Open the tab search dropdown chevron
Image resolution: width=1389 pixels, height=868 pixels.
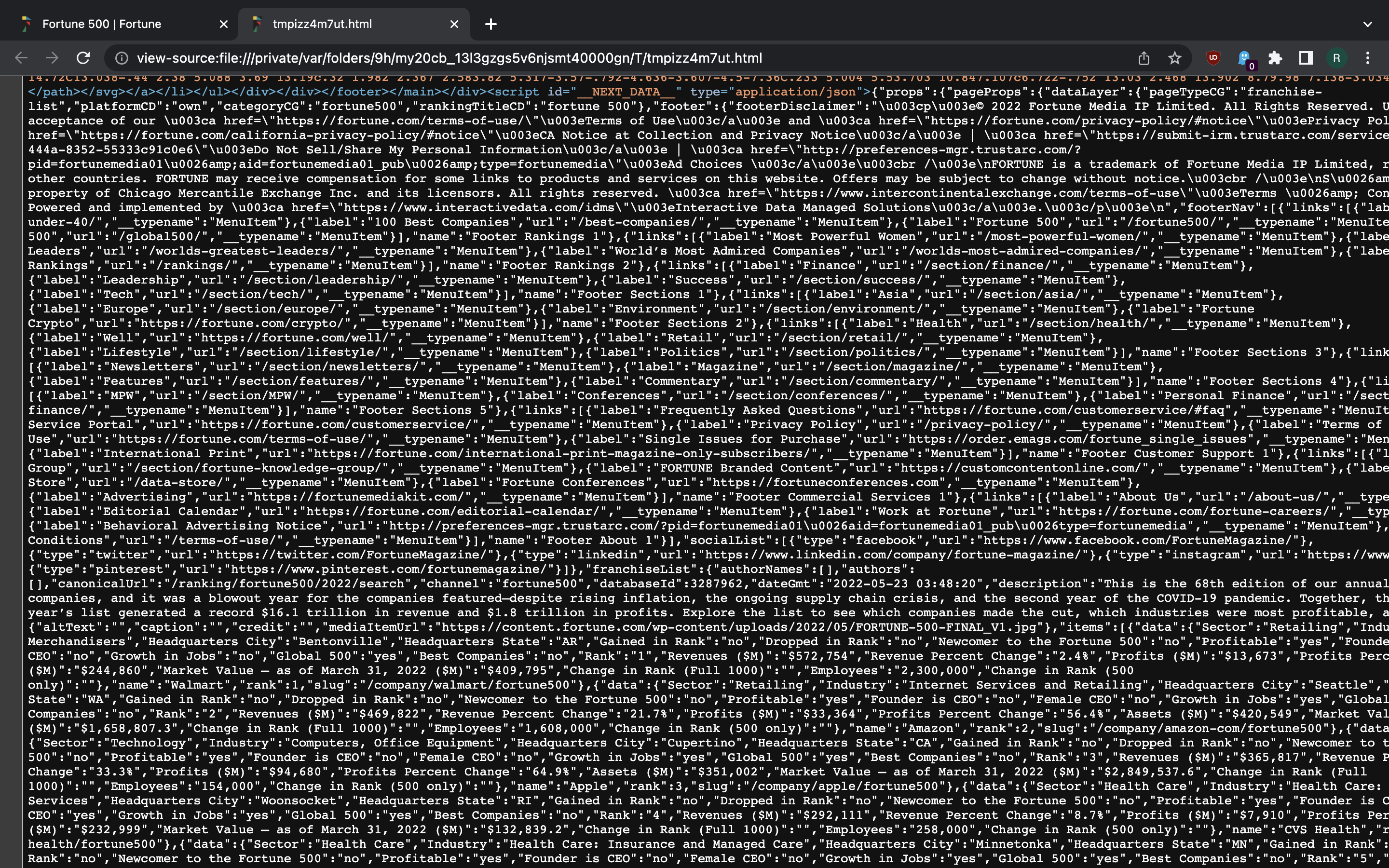1368,24
